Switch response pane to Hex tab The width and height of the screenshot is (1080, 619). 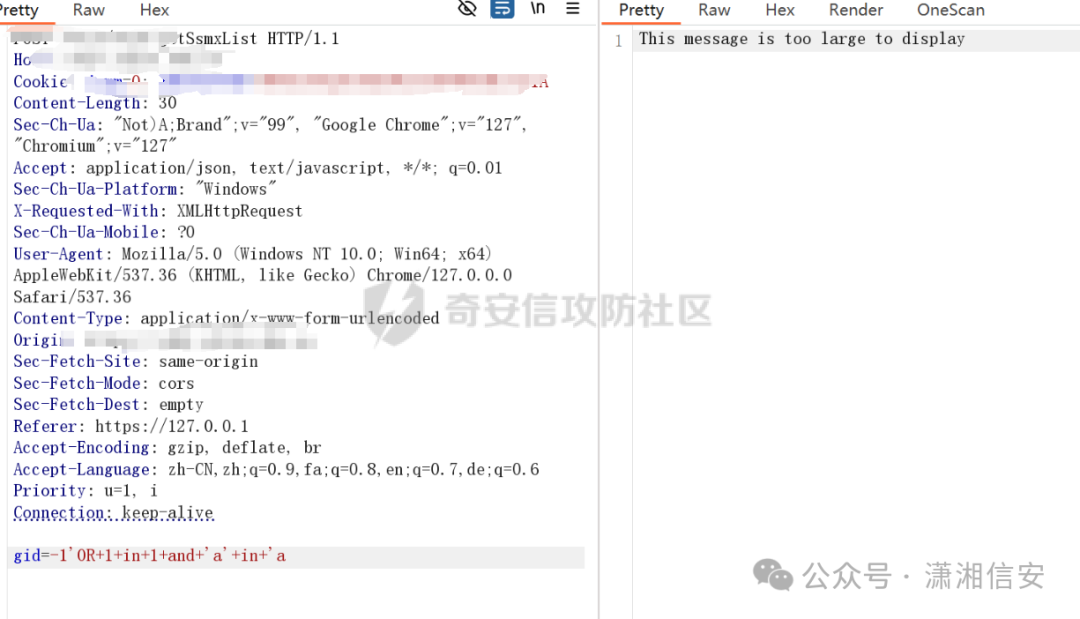(780, 10)
